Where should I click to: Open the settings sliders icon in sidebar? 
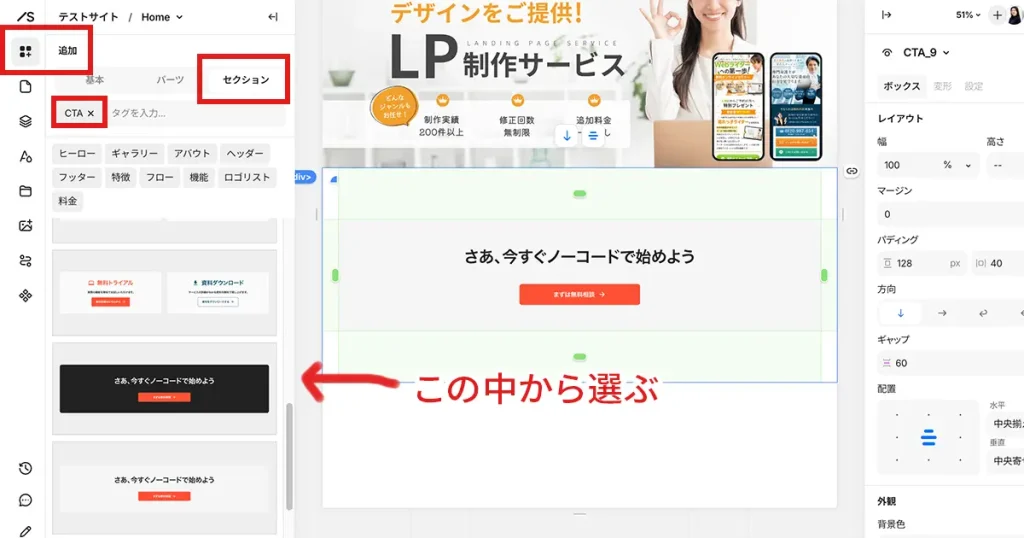25,261
